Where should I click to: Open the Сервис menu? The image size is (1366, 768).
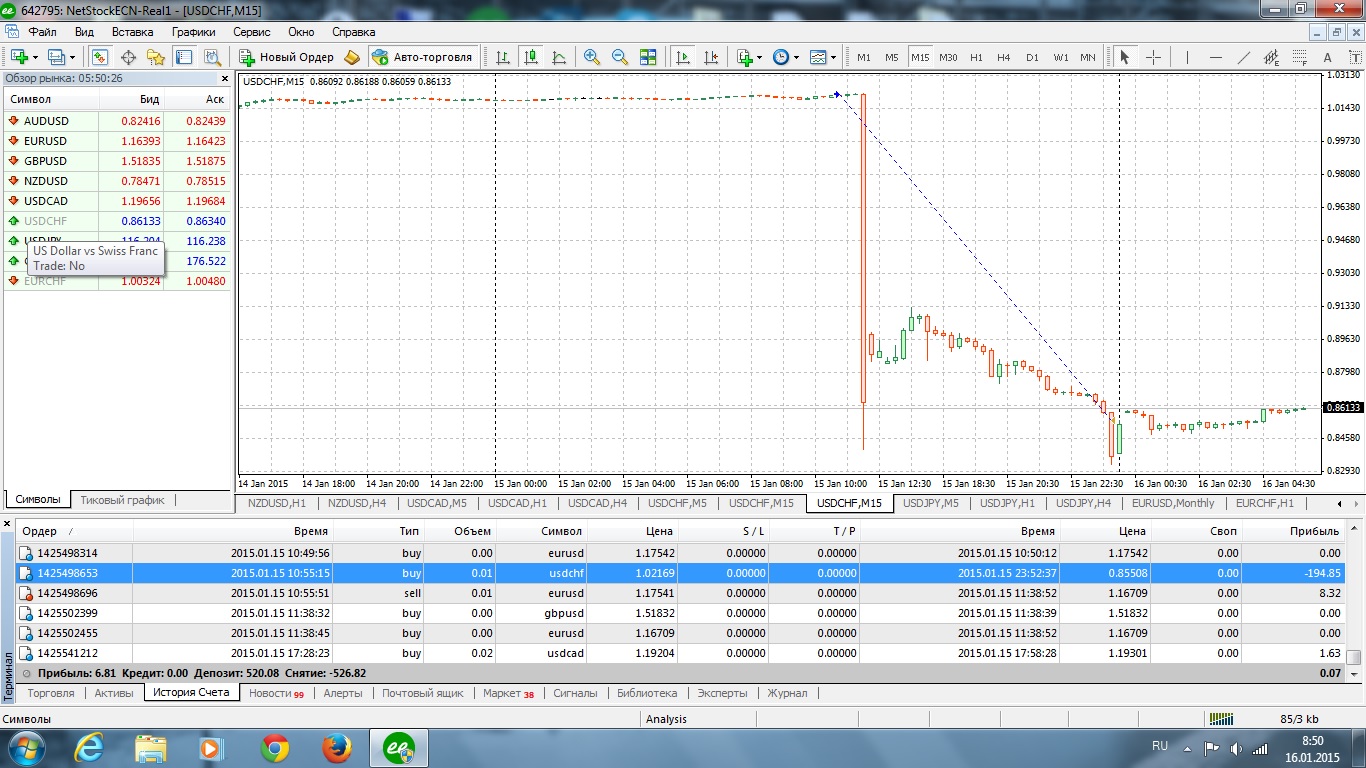251,32
